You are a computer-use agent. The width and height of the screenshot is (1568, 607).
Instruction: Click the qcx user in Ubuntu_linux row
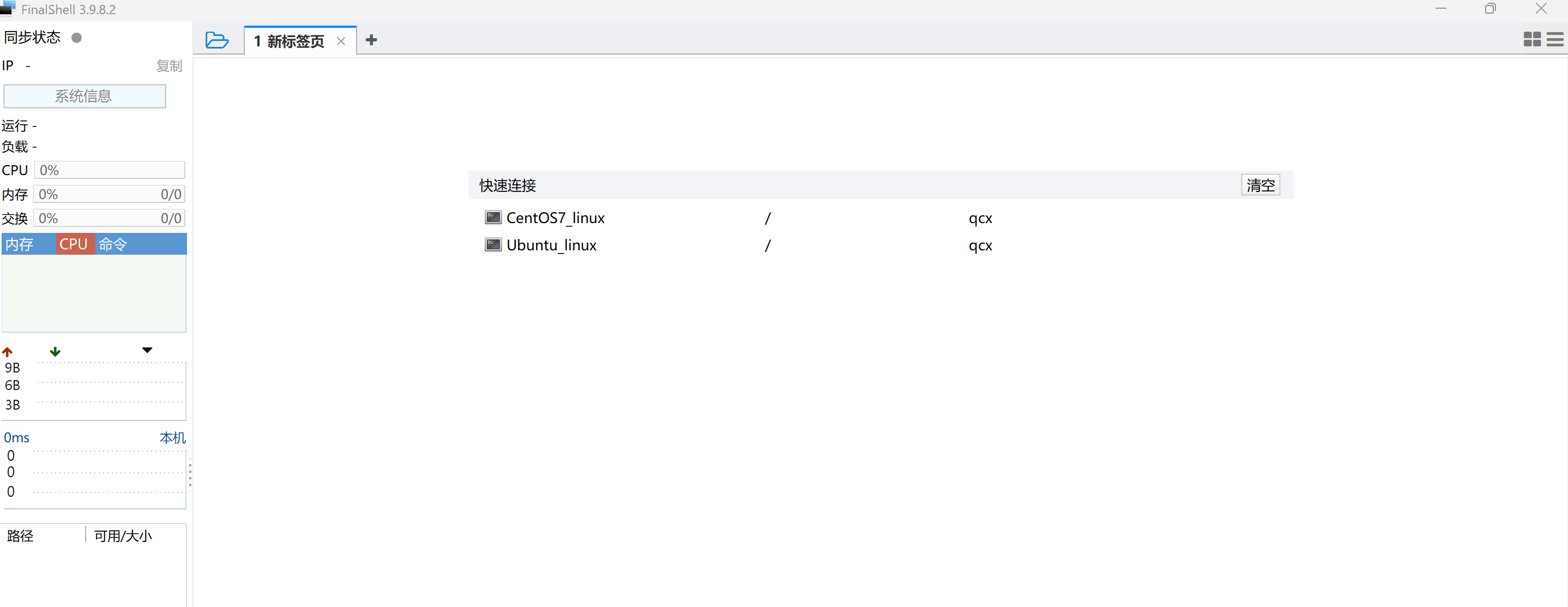click(980, 246)
